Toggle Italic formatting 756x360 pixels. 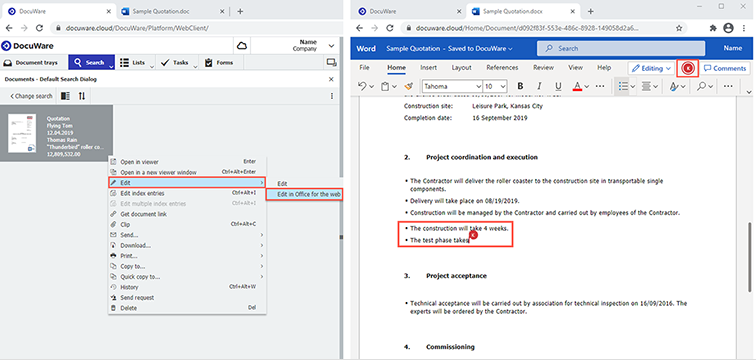click(x=539, y=87)
